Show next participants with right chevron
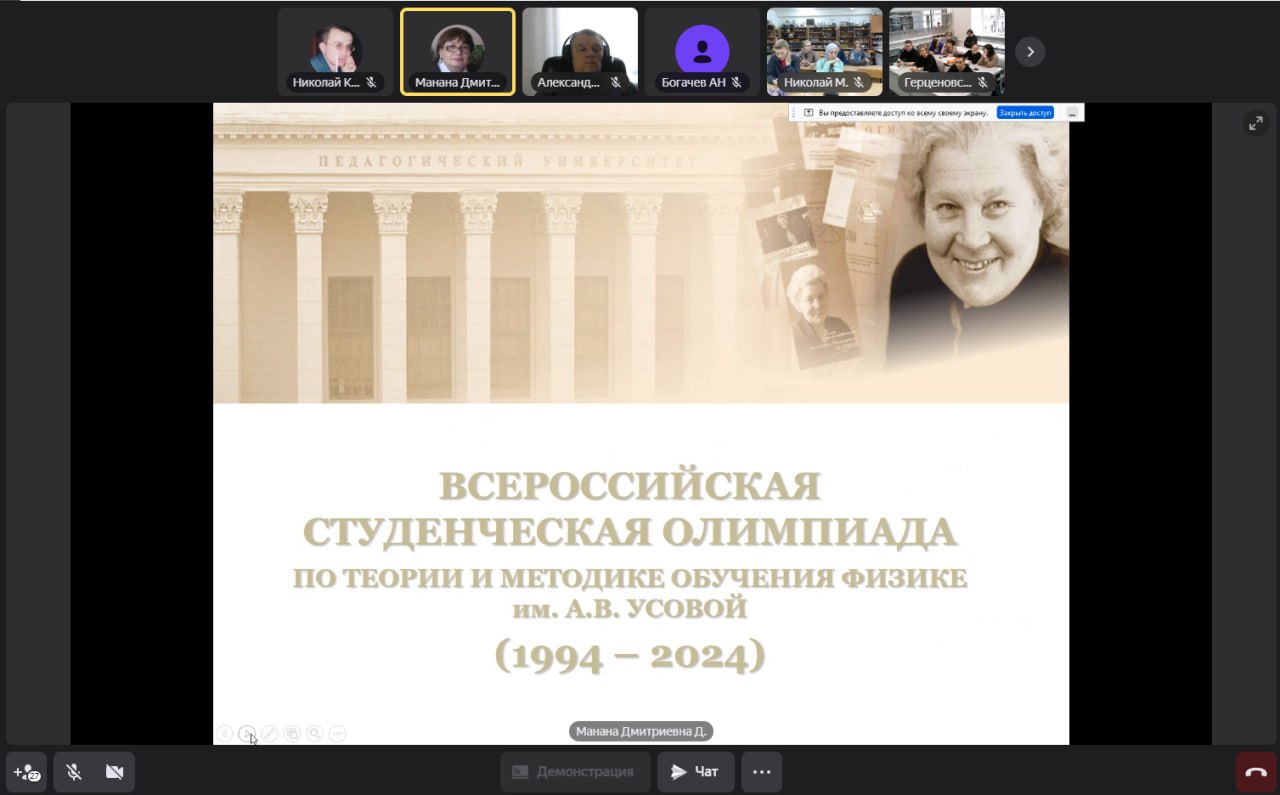The height and width of the screenshot is (795, 1280). (x=1030, y=52)
